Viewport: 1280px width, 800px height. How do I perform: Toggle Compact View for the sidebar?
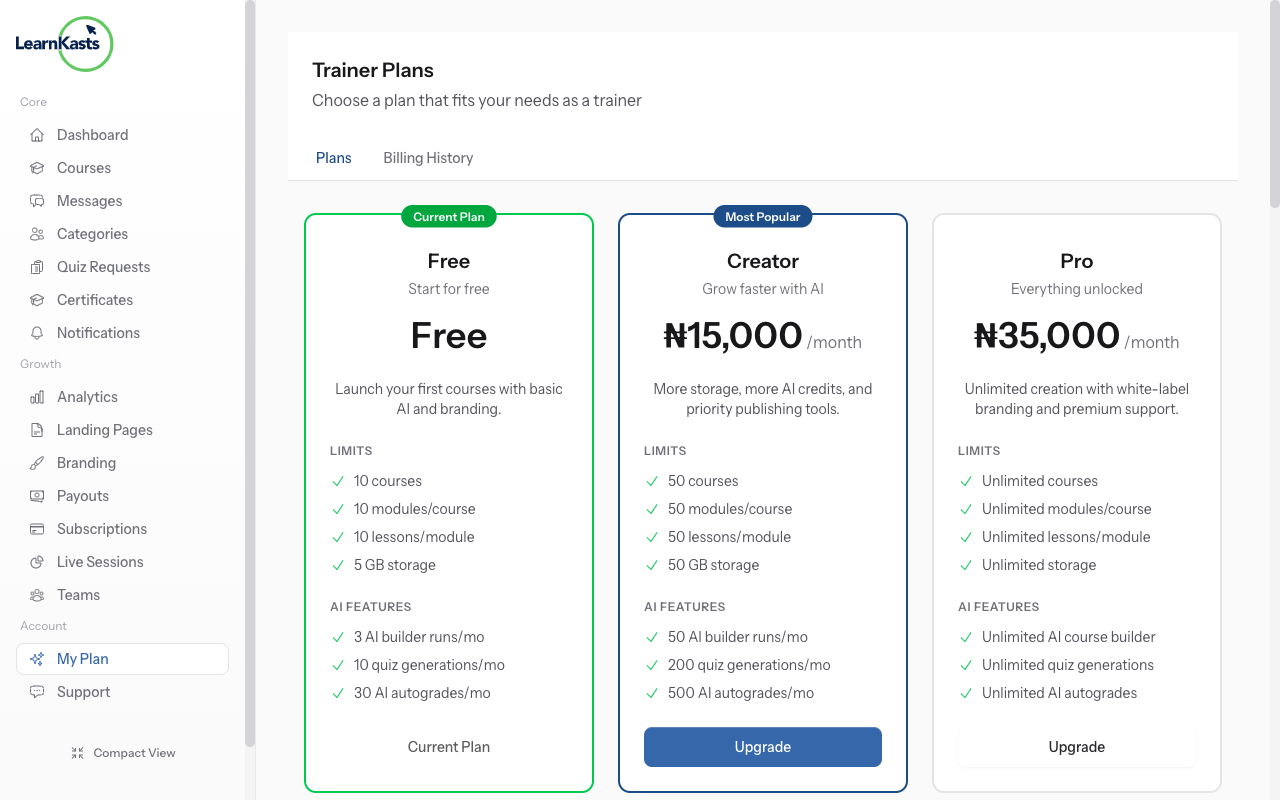tap(123, 752)
